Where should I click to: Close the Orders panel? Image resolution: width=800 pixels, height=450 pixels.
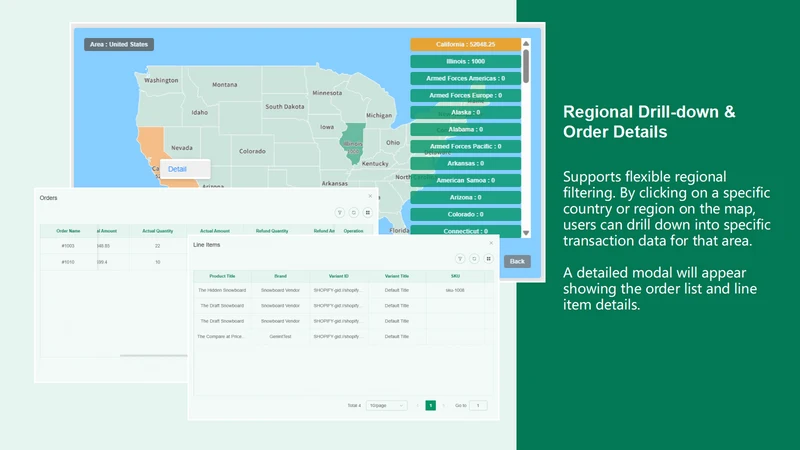click(x=370, y=196)
